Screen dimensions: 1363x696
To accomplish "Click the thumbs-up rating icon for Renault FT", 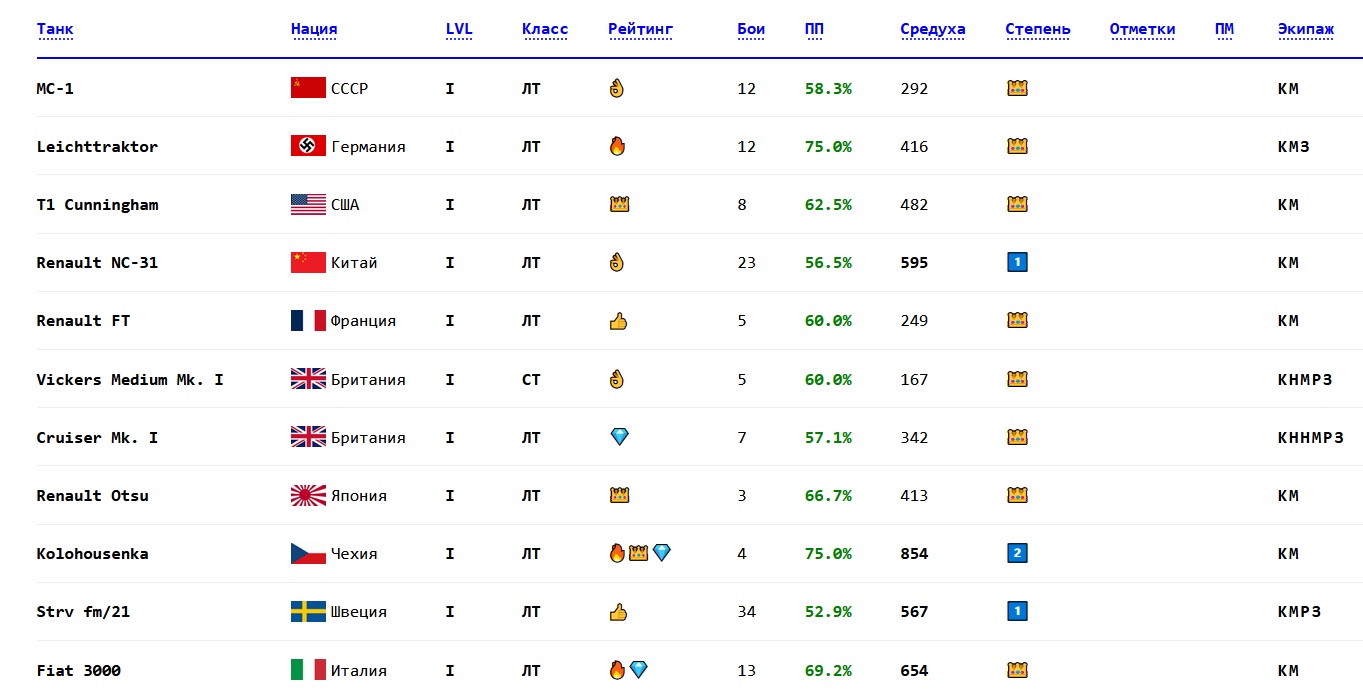I will [618, 321].
